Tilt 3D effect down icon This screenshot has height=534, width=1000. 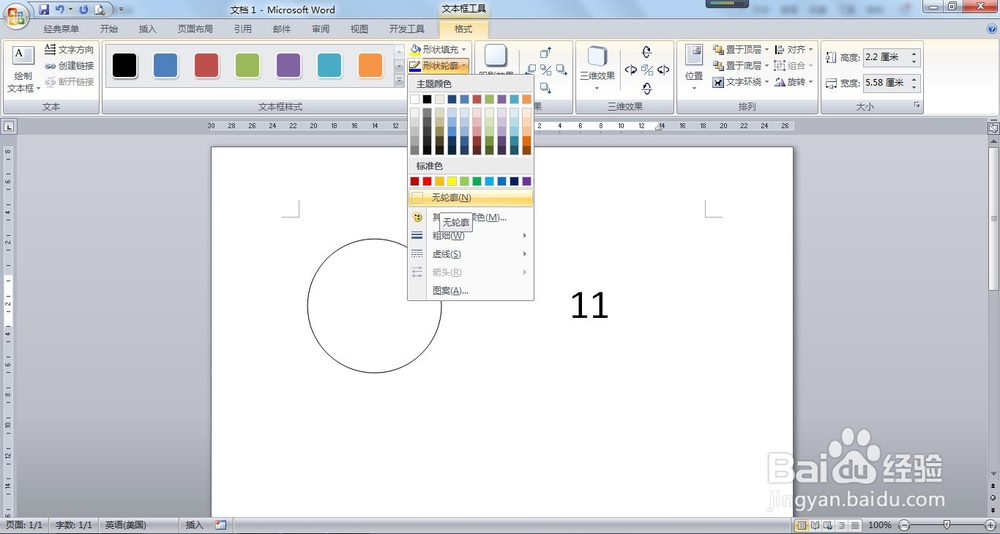(x=647, y=88)
